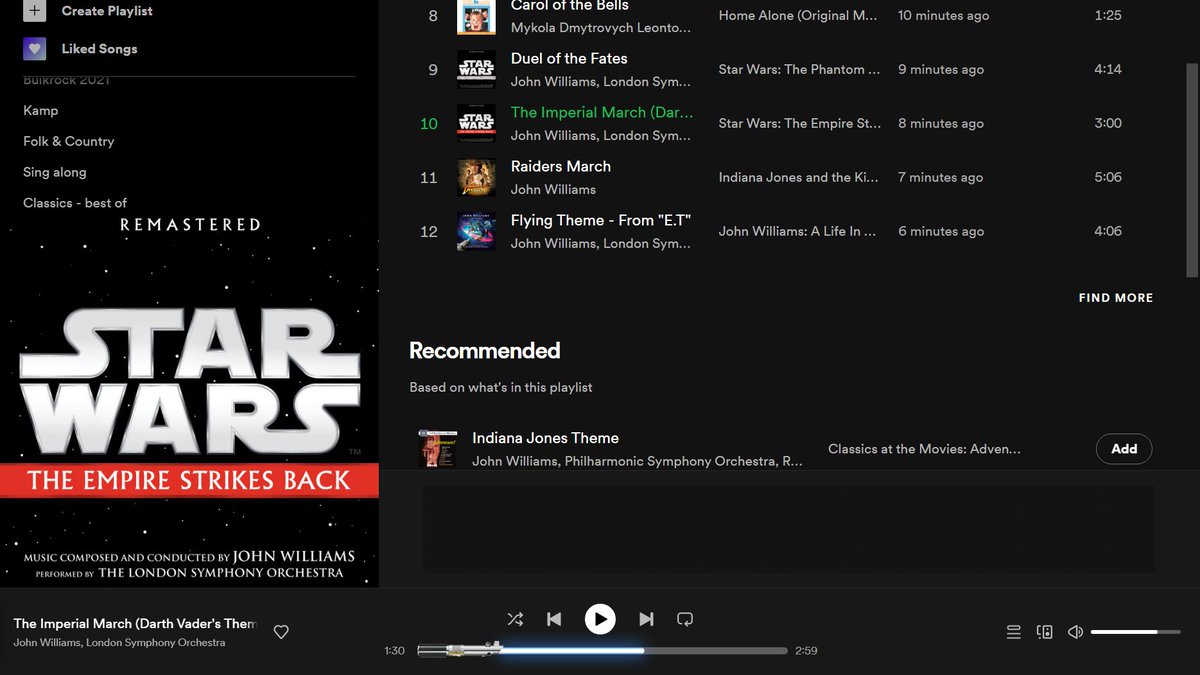Open Home Alone (Original M... album link

click(798, 16)
